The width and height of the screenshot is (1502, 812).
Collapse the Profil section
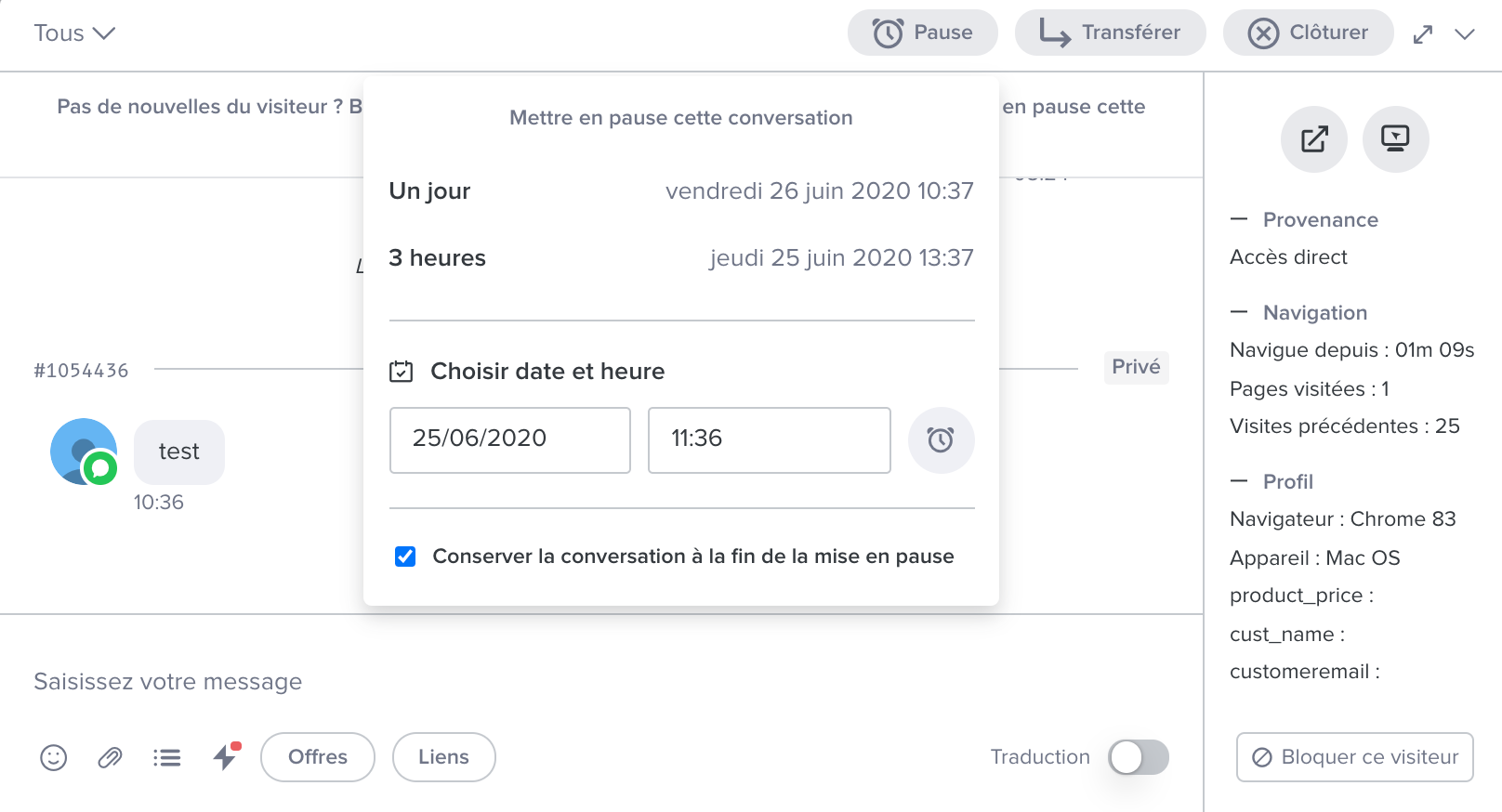pyautogui.click(x=1239, y=481)
